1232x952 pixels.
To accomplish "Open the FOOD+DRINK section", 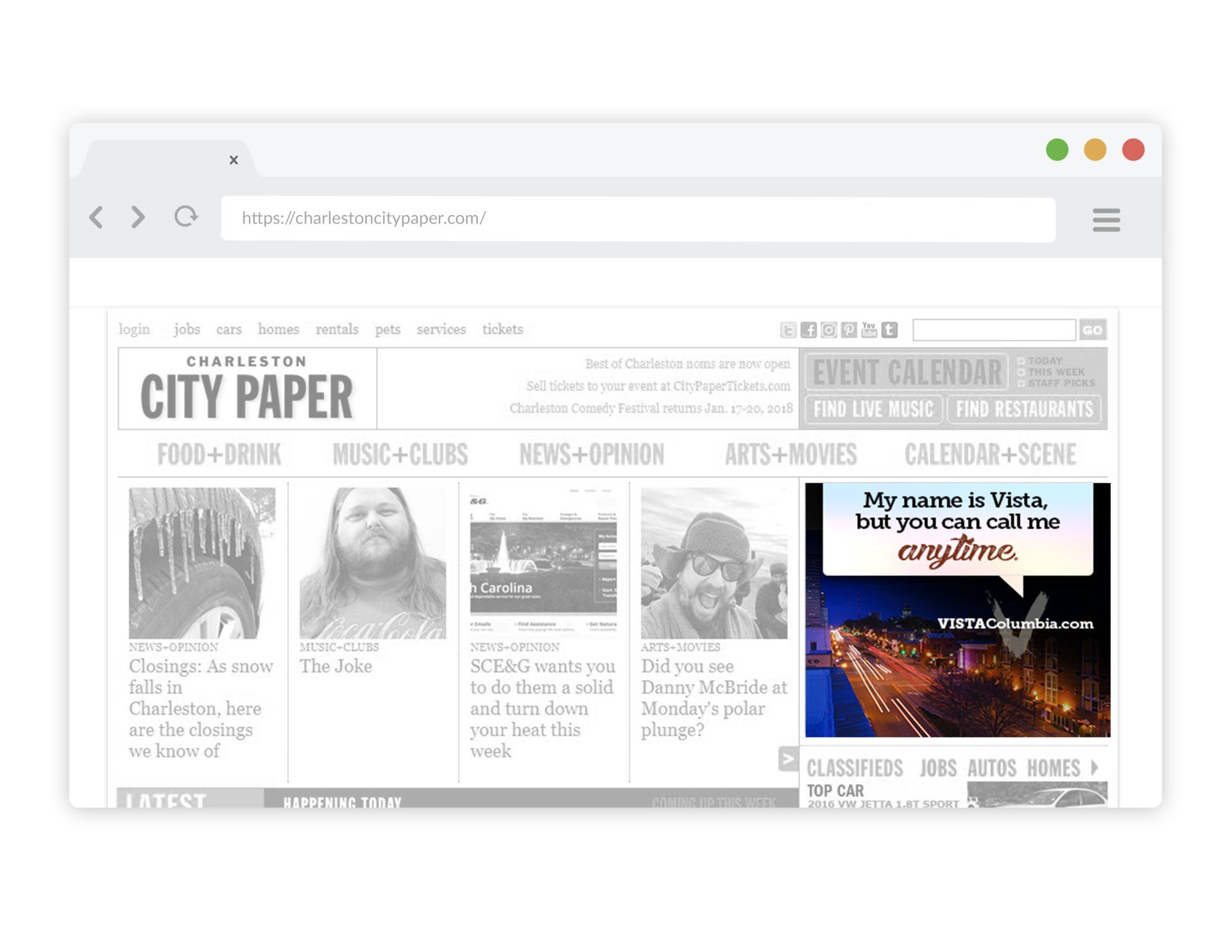I will point(219,455).
